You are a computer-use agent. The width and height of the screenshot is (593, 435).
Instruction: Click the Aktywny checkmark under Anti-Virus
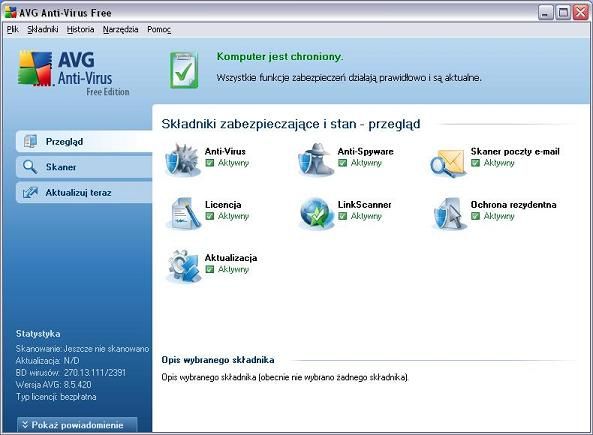coord(210,163)
